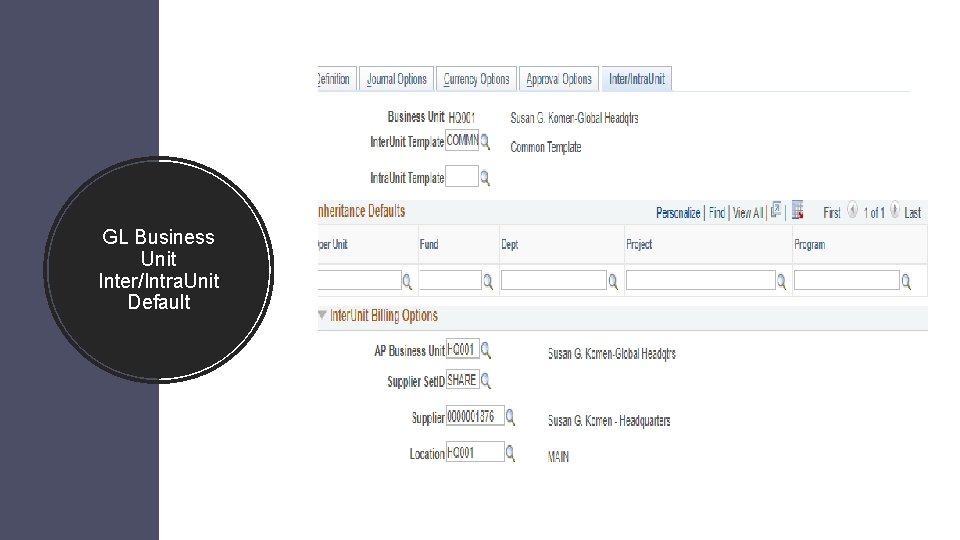The image size is (960, 540).
Task: Open lookup for Oper Unit field
Action: 407,282
